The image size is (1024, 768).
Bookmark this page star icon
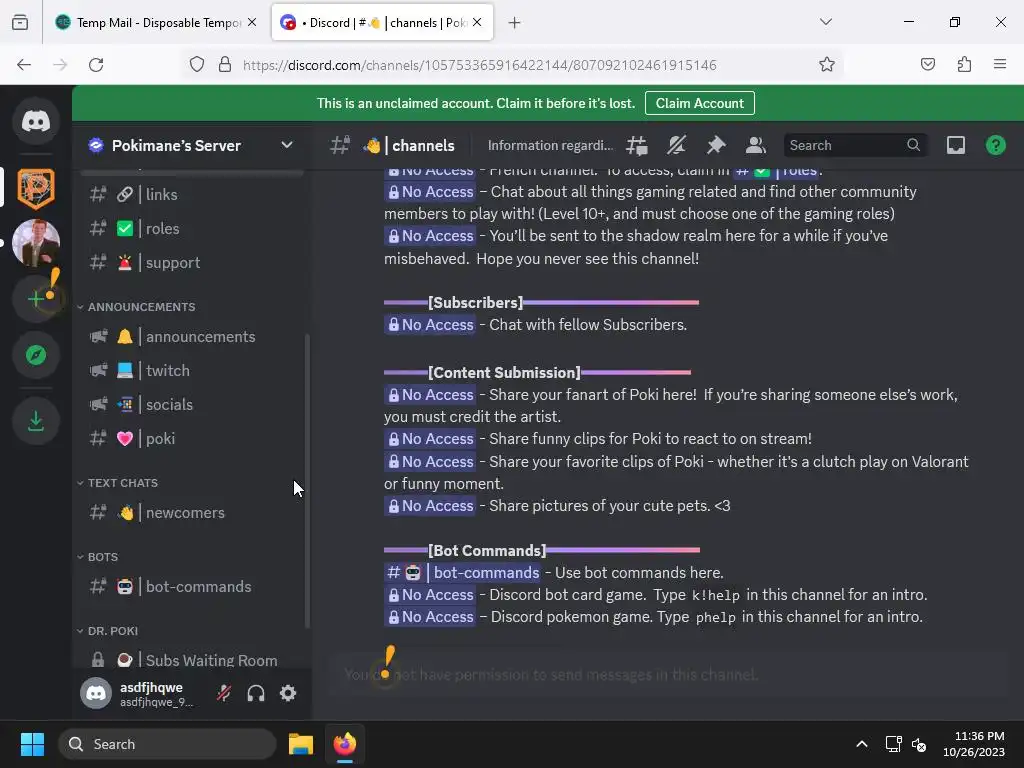point(827,64)
